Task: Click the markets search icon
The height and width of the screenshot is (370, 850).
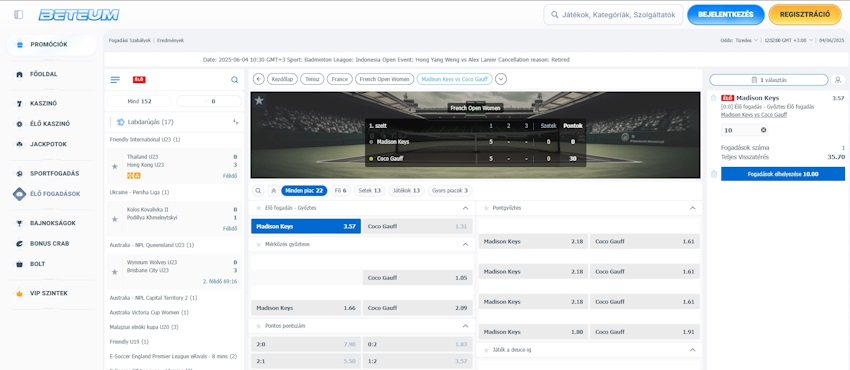Action: click(258, 191)
